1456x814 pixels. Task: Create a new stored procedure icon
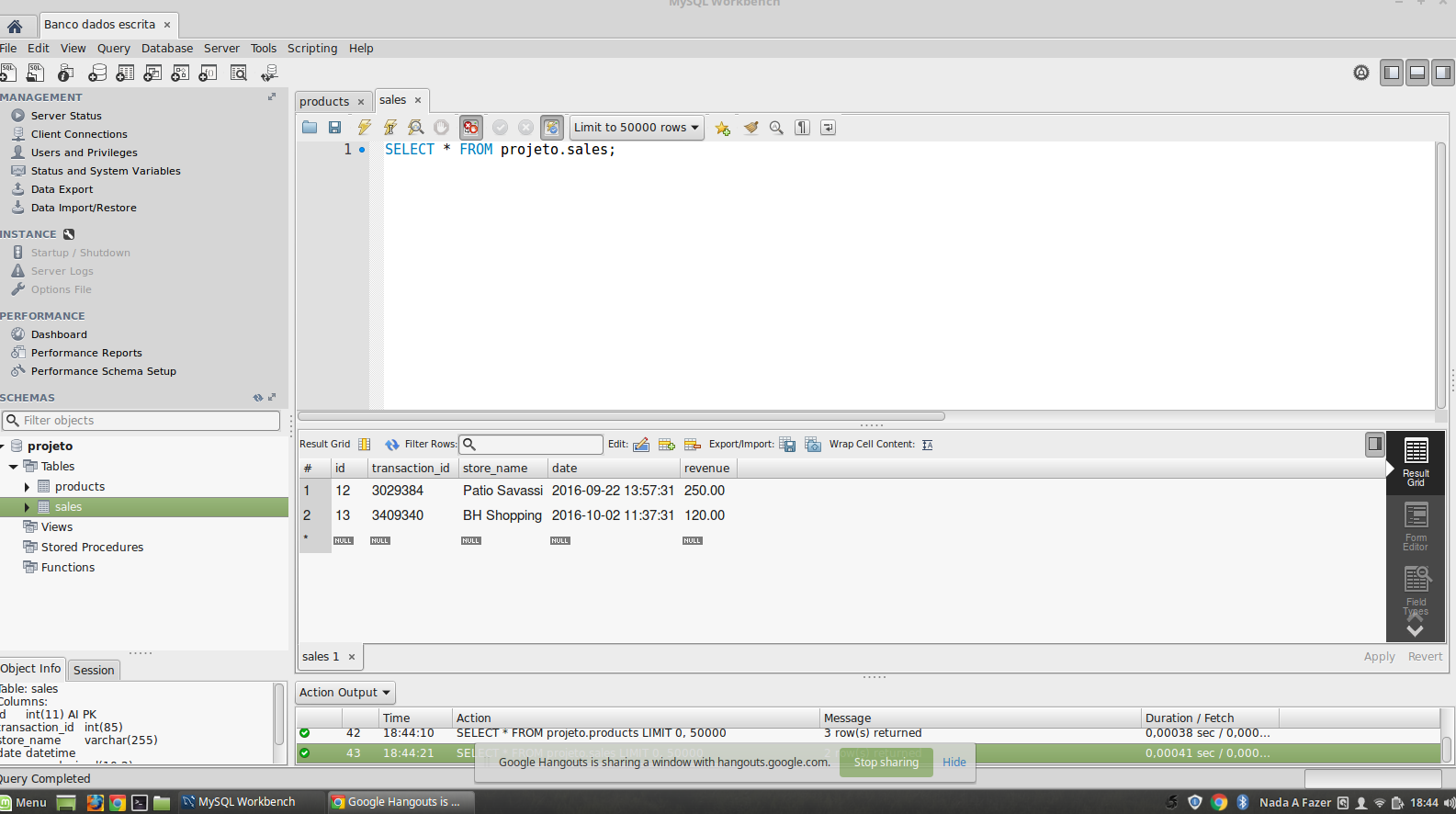[x=180, y=73]
